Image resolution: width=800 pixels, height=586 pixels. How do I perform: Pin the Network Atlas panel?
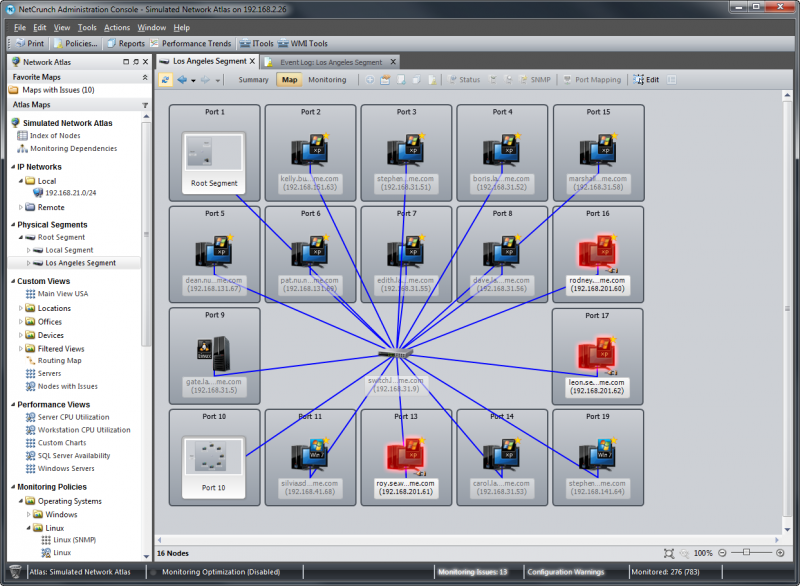(x=136, y=62)
